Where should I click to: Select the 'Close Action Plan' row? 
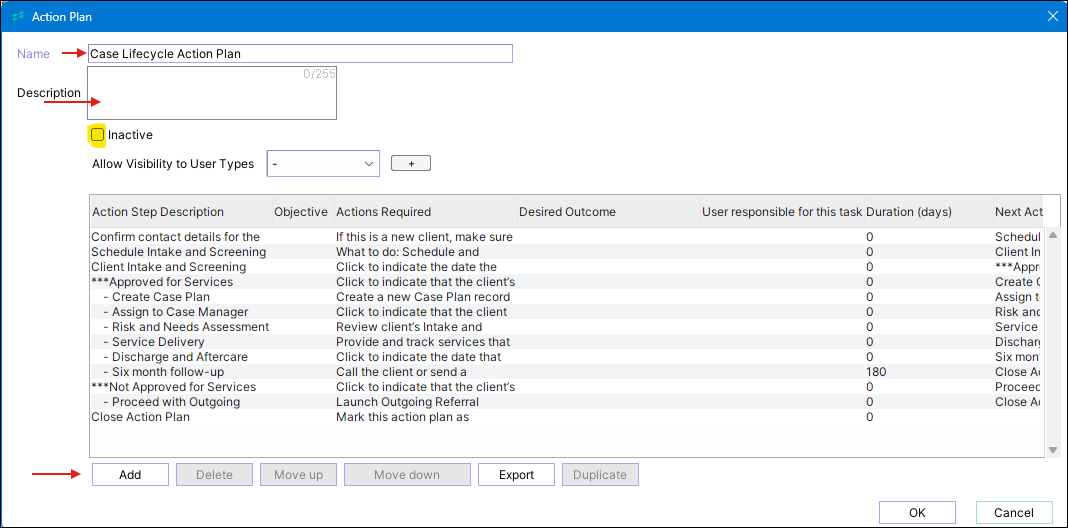pos(566,417)
